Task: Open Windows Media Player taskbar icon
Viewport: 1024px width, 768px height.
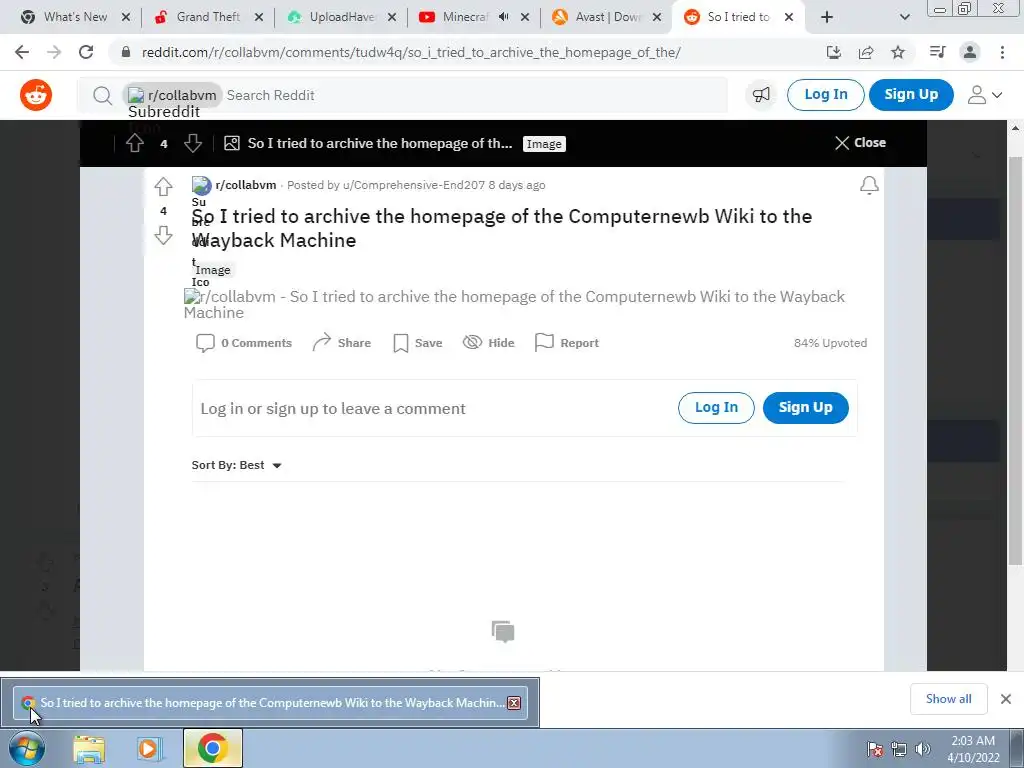Action: [x=150, y=748]
